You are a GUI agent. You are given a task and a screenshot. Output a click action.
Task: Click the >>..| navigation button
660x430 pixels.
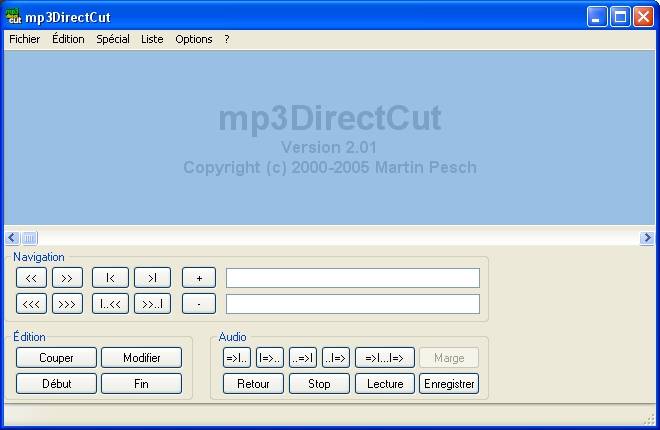point(152,304)
